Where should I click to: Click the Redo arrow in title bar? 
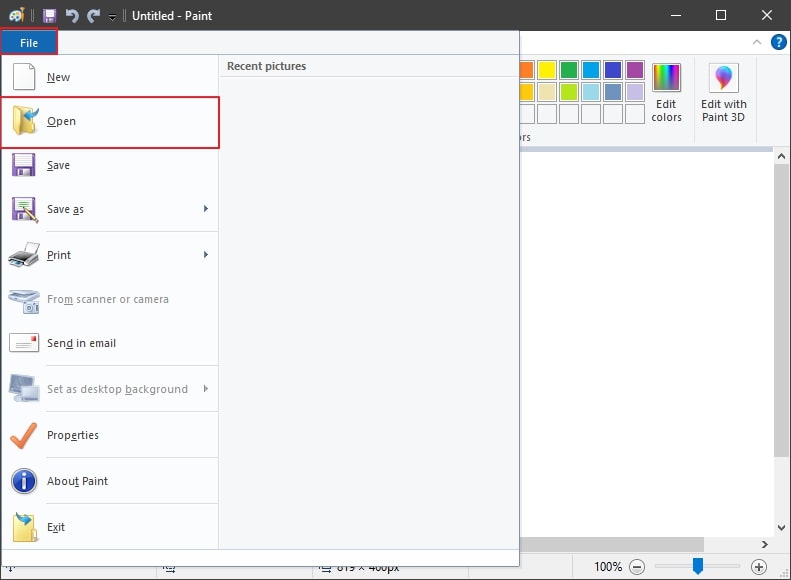click(93, 16)
